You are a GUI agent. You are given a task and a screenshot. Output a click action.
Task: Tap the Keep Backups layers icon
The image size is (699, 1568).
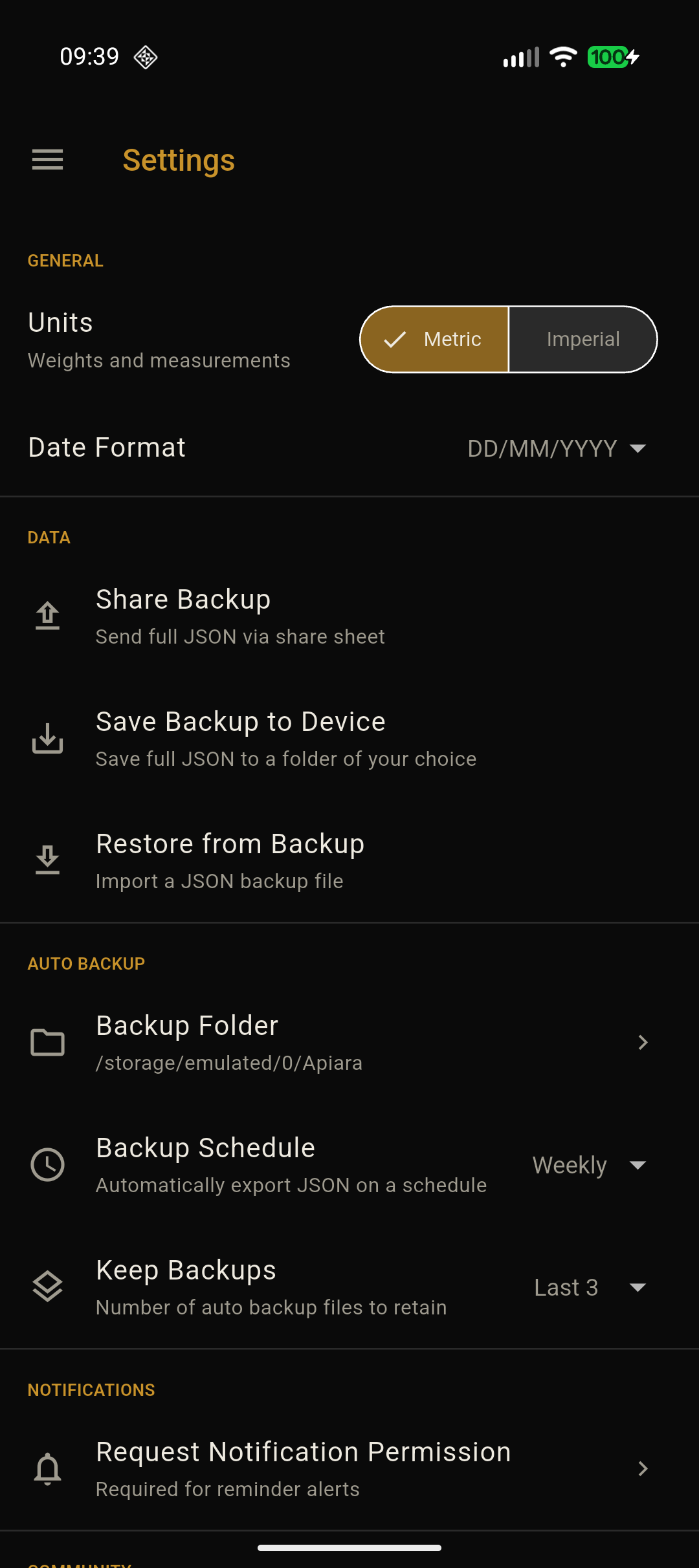pos(48,1287)
